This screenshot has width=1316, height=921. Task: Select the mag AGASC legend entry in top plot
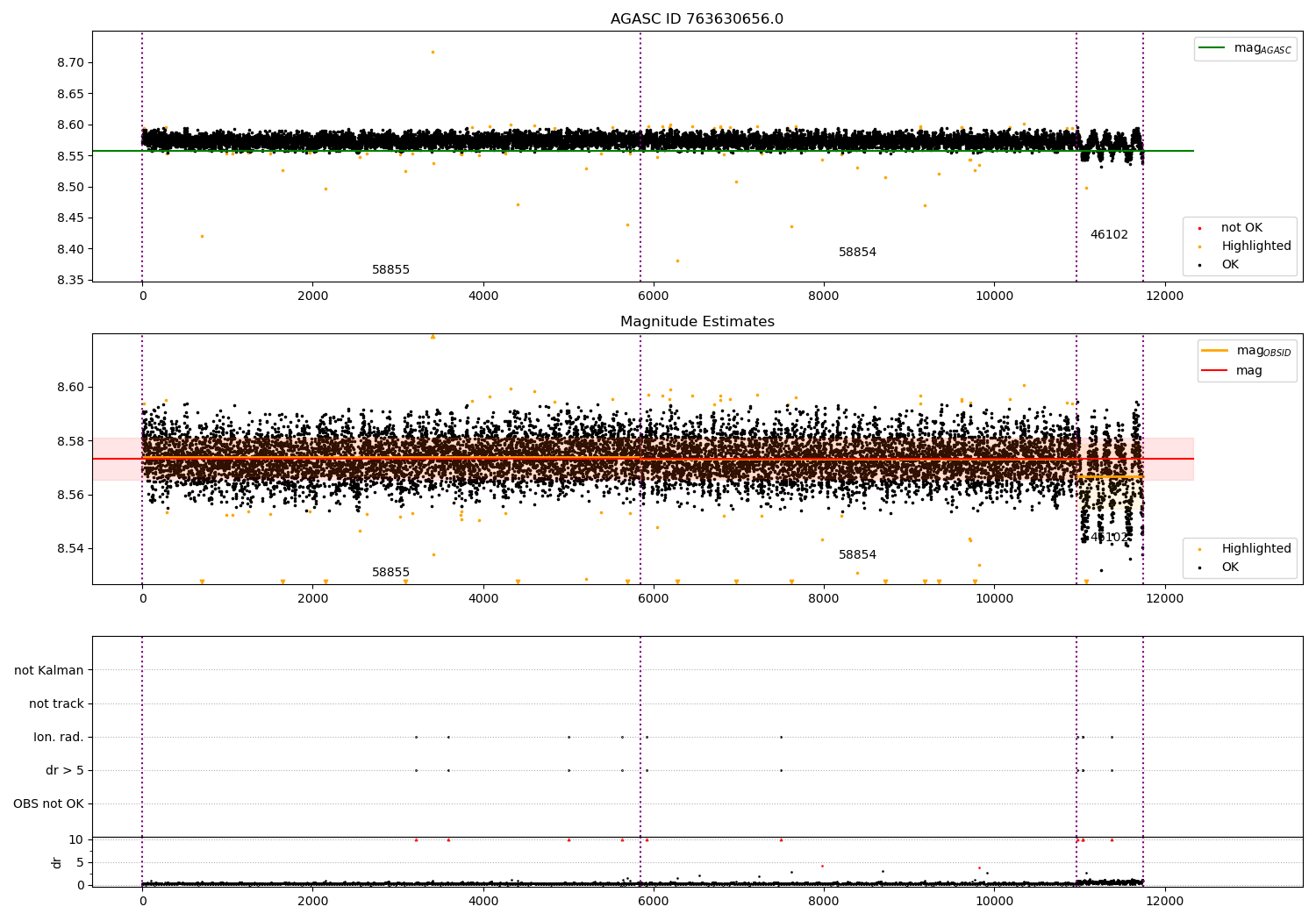tap(1245, 48)
